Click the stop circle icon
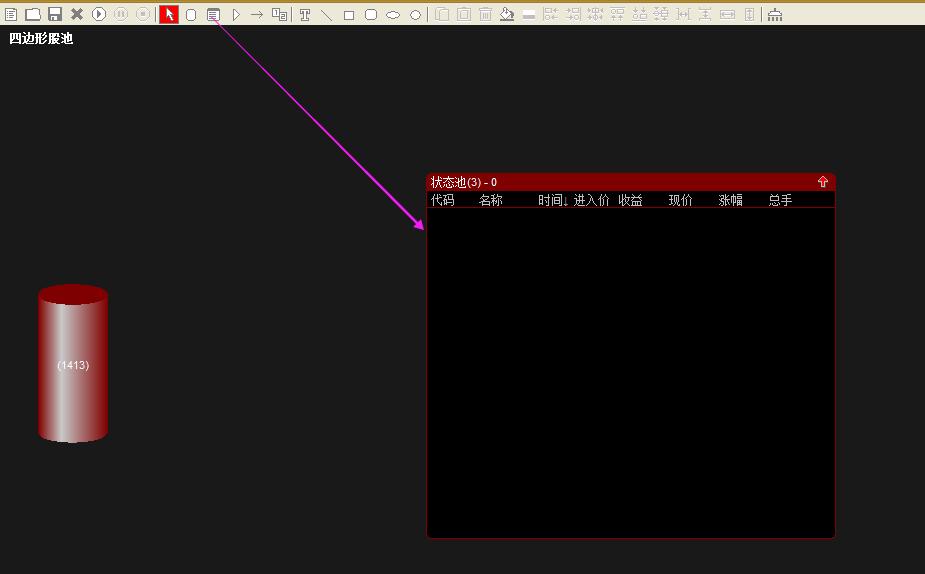925x574 pixels. pos(143,14)
